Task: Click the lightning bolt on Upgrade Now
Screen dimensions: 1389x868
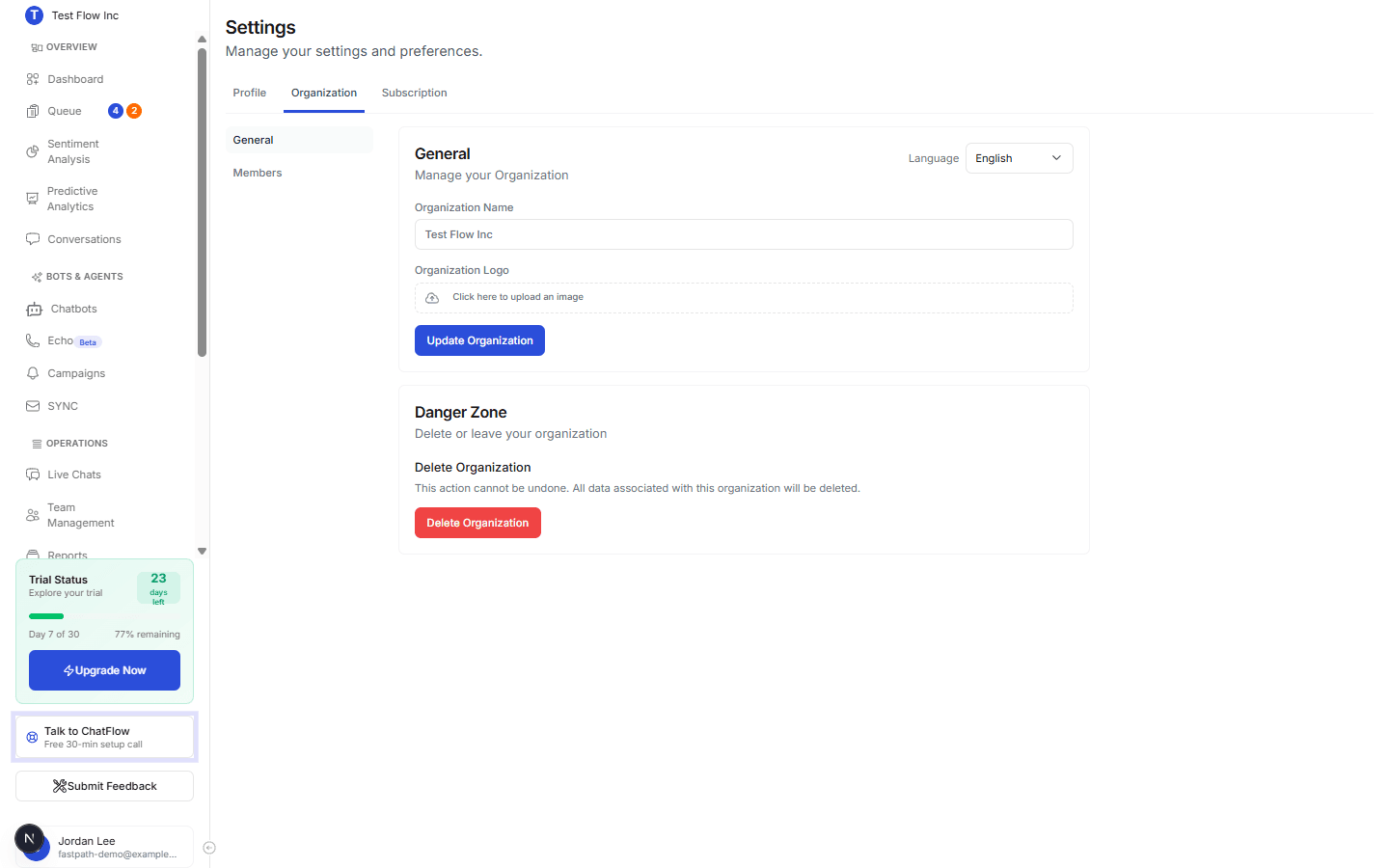Action: click(x=68, y=670)
